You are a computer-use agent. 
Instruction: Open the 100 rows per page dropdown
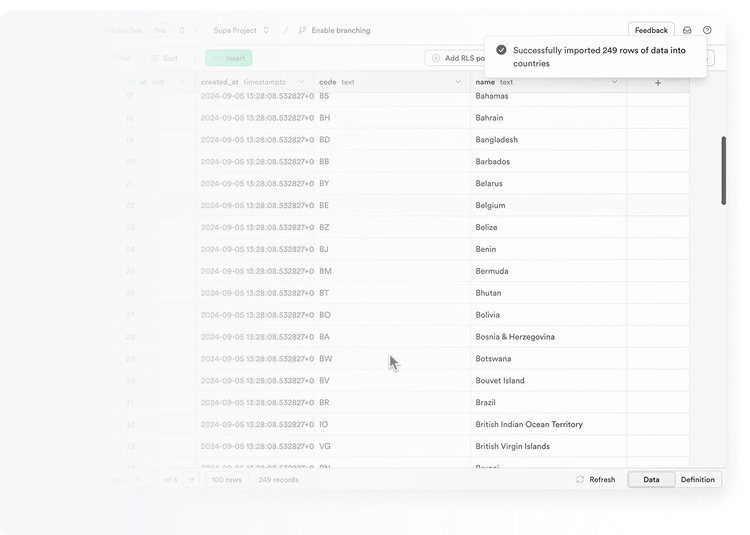tap(226, 479)
